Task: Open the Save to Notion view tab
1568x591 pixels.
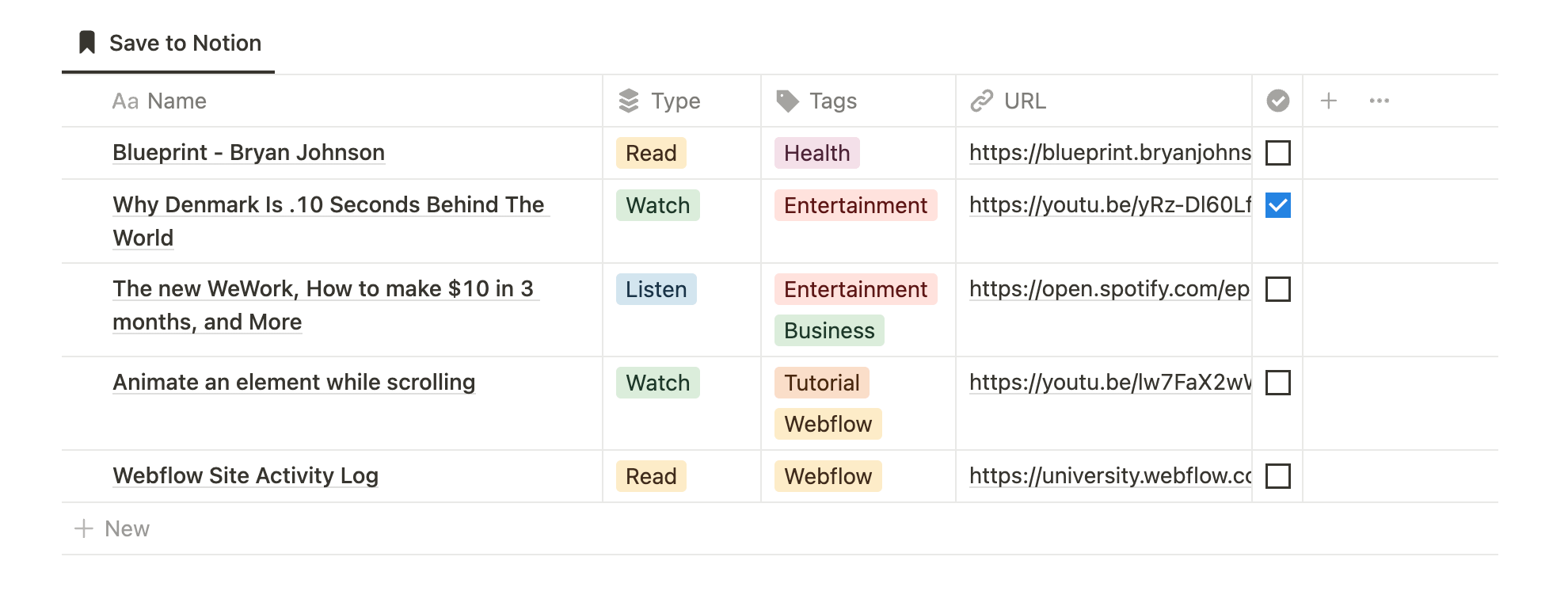Action: (169, 43)
